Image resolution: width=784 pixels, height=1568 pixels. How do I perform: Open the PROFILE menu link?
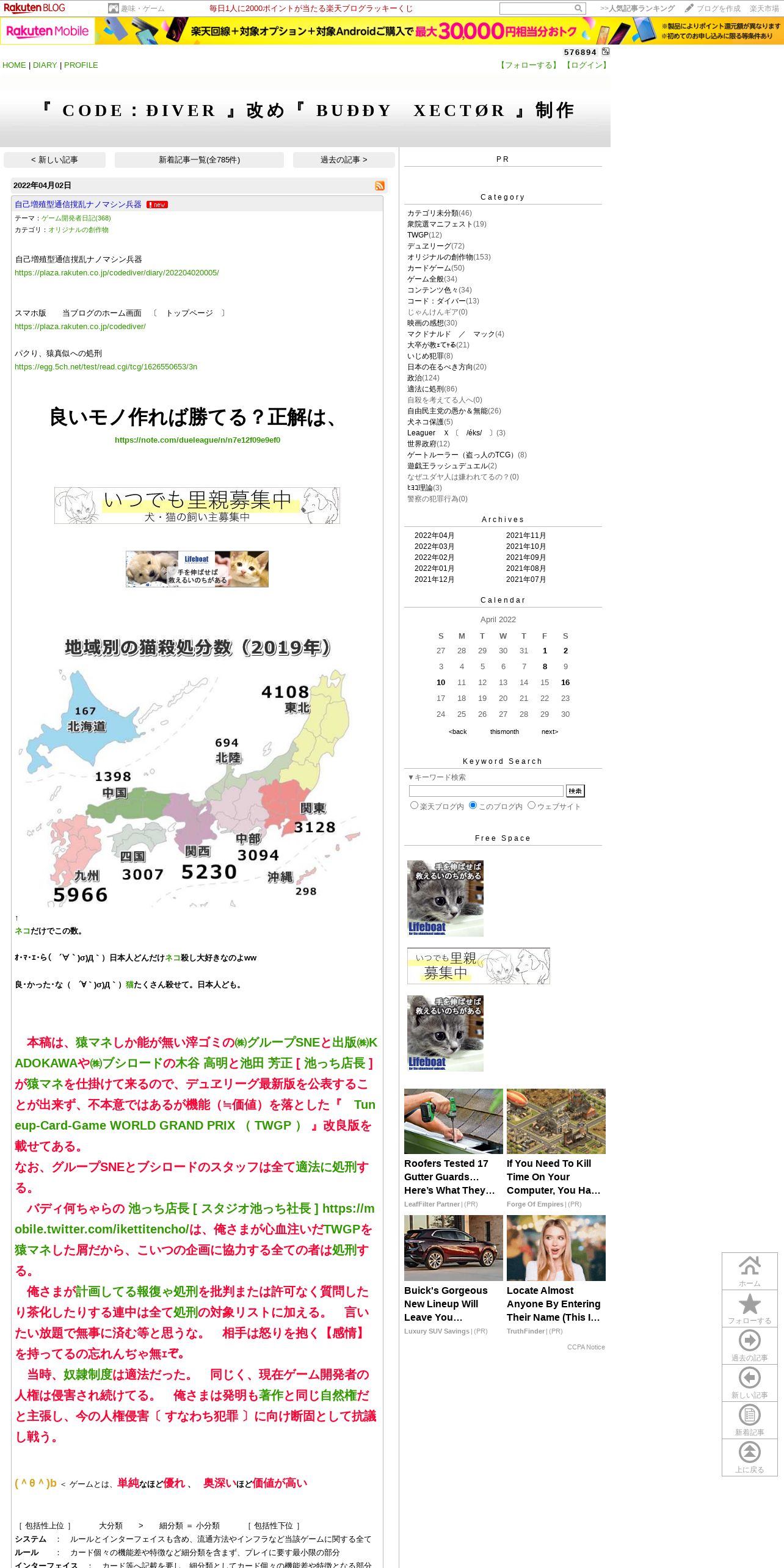pos(81,65)
